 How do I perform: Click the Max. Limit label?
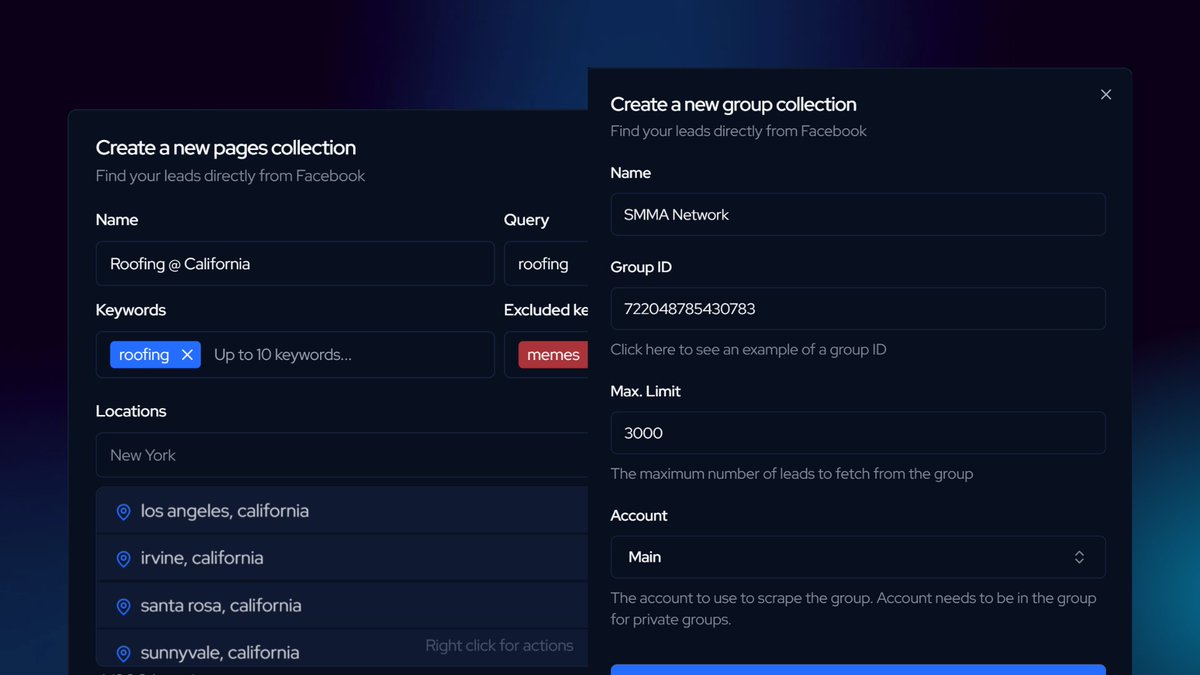coord(646,391)
